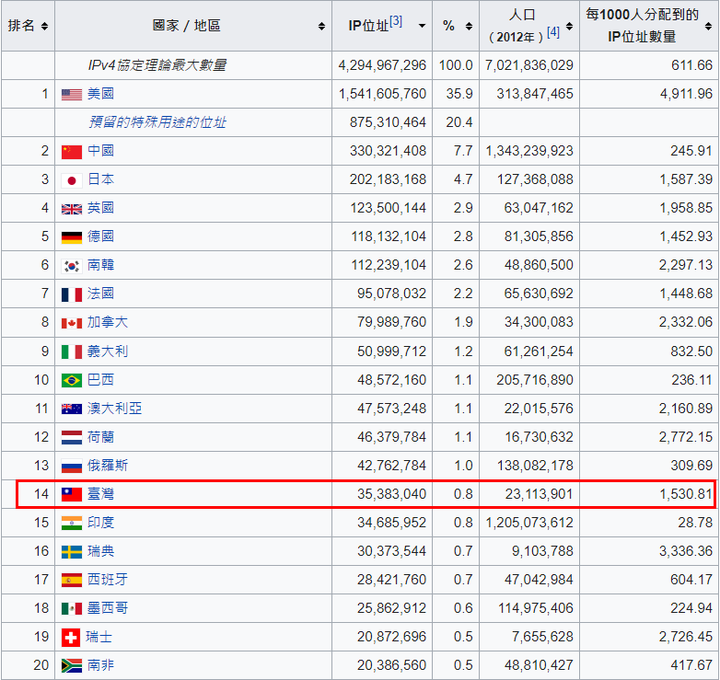Click the United Kingdom flag icon

72,209
